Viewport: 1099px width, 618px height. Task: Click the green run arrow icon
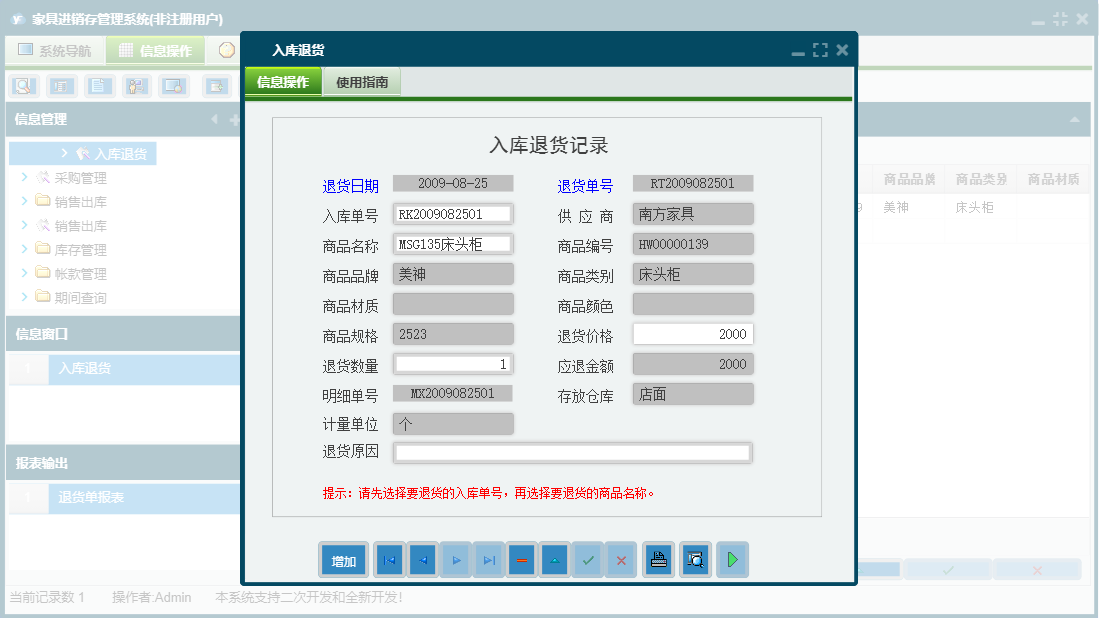coord(732,559)
